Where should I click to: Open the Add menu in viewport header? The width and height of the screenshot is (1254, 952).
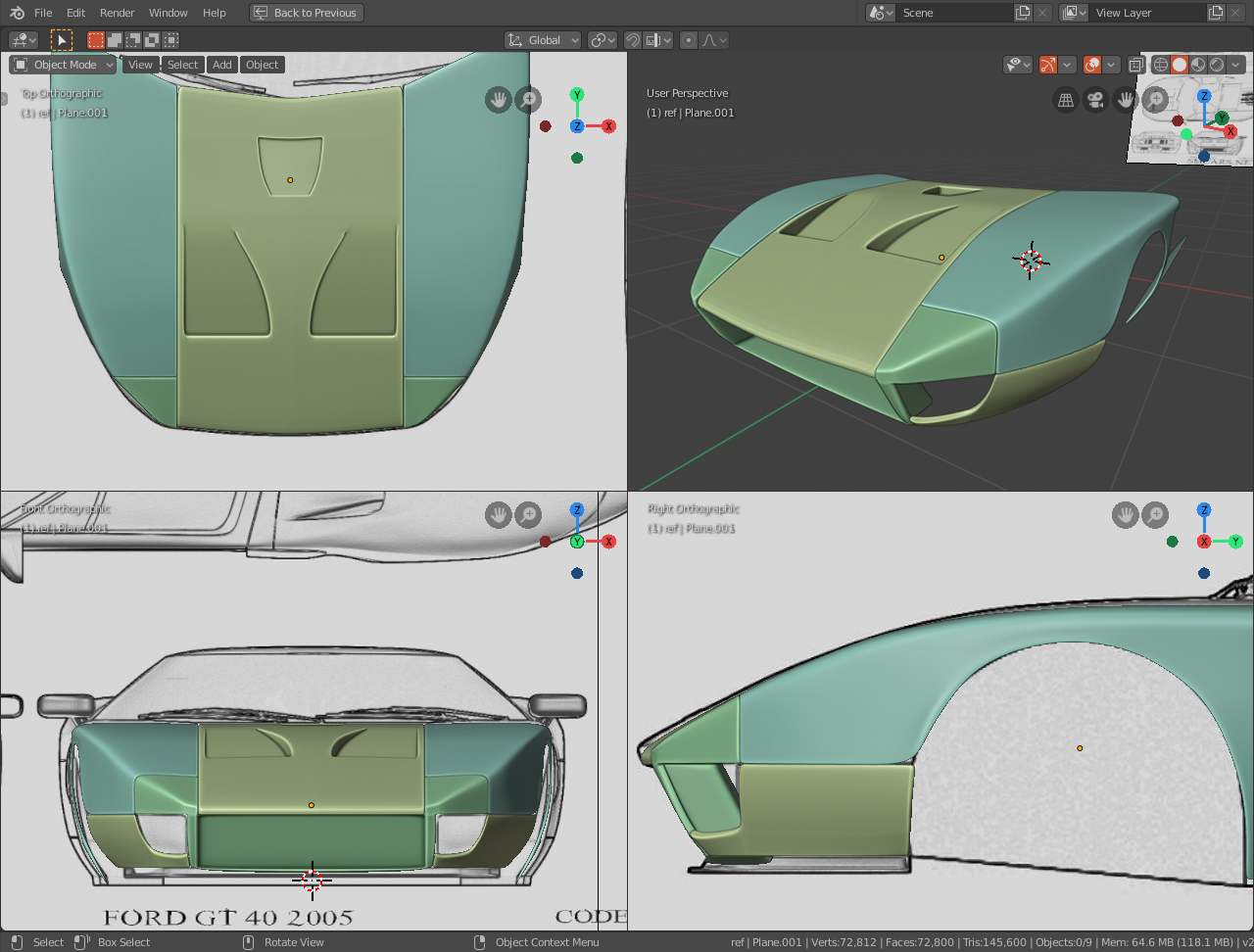tap(222, 65)
